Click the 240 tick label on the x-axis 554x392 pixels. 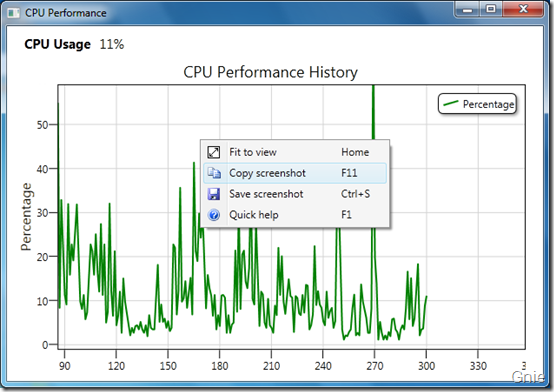(323, 366)
